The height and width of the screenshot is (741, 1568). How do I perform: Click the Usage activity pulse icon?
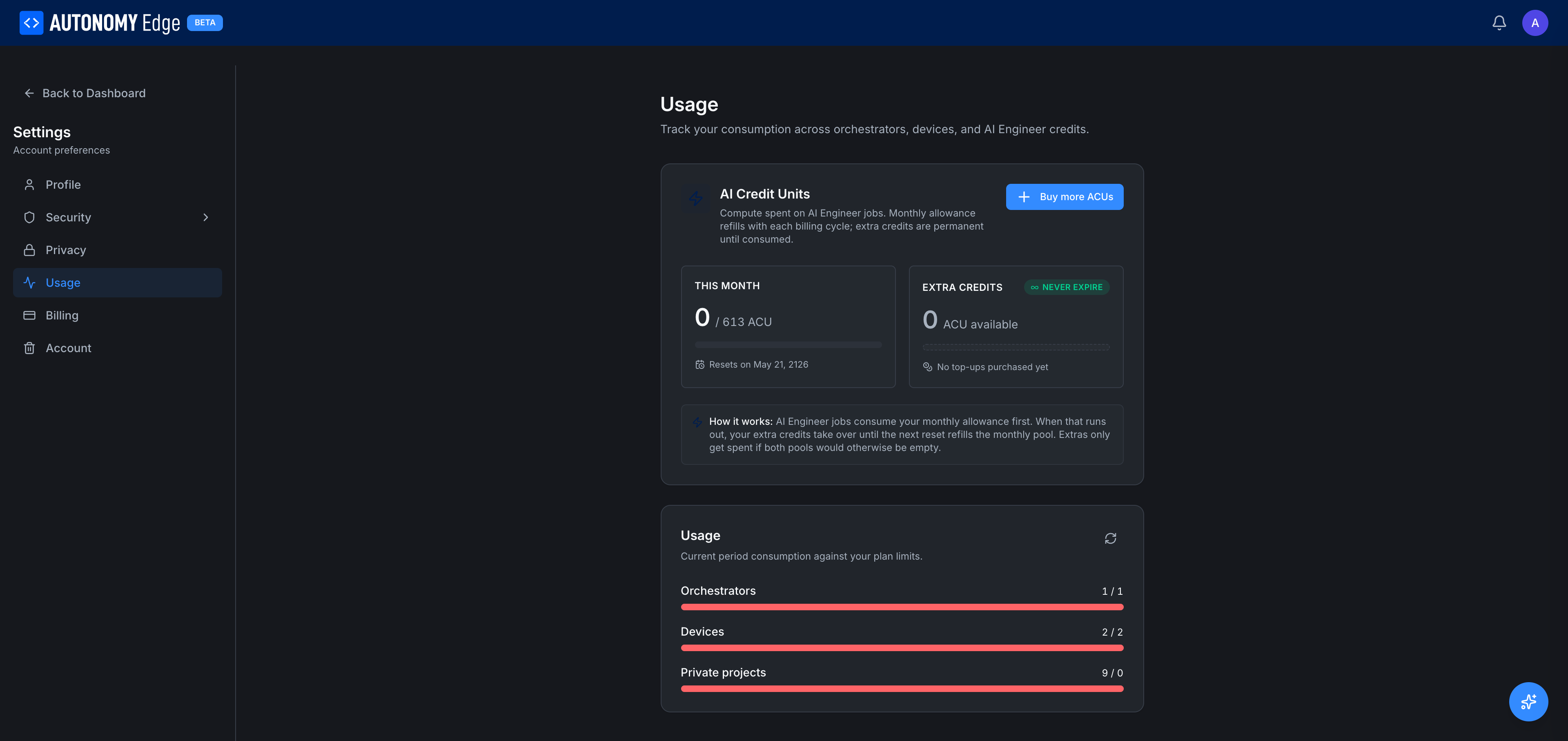pyautogui.click(x=29, y=283)
